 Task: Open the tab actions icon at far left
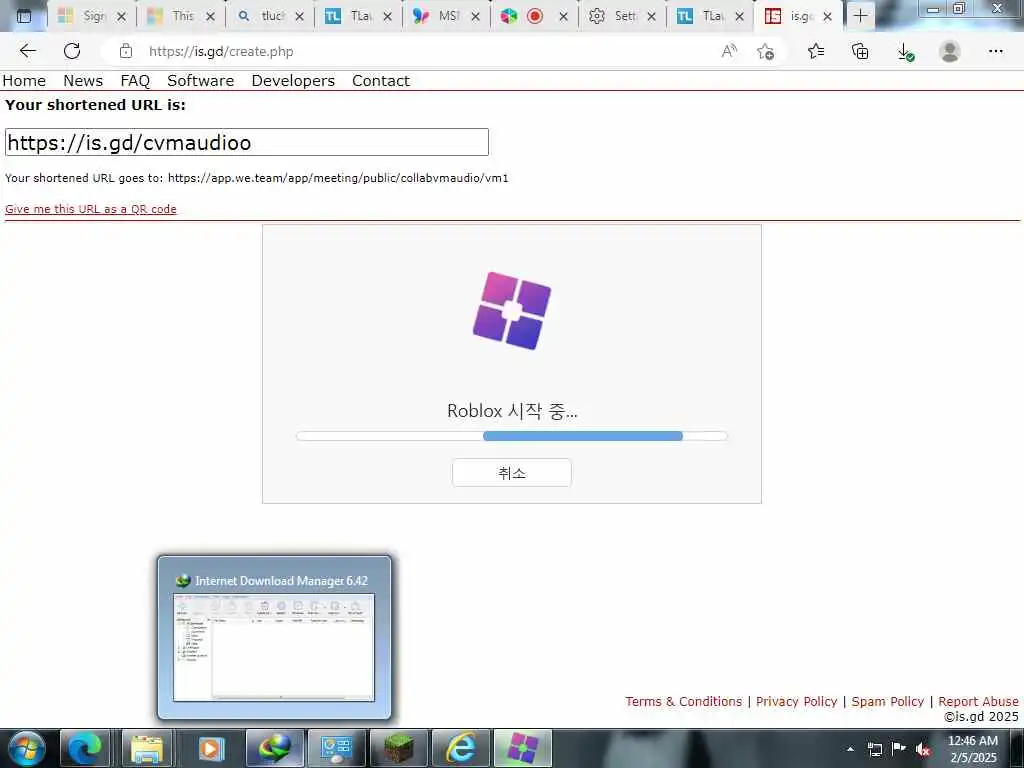coord(24,16)
